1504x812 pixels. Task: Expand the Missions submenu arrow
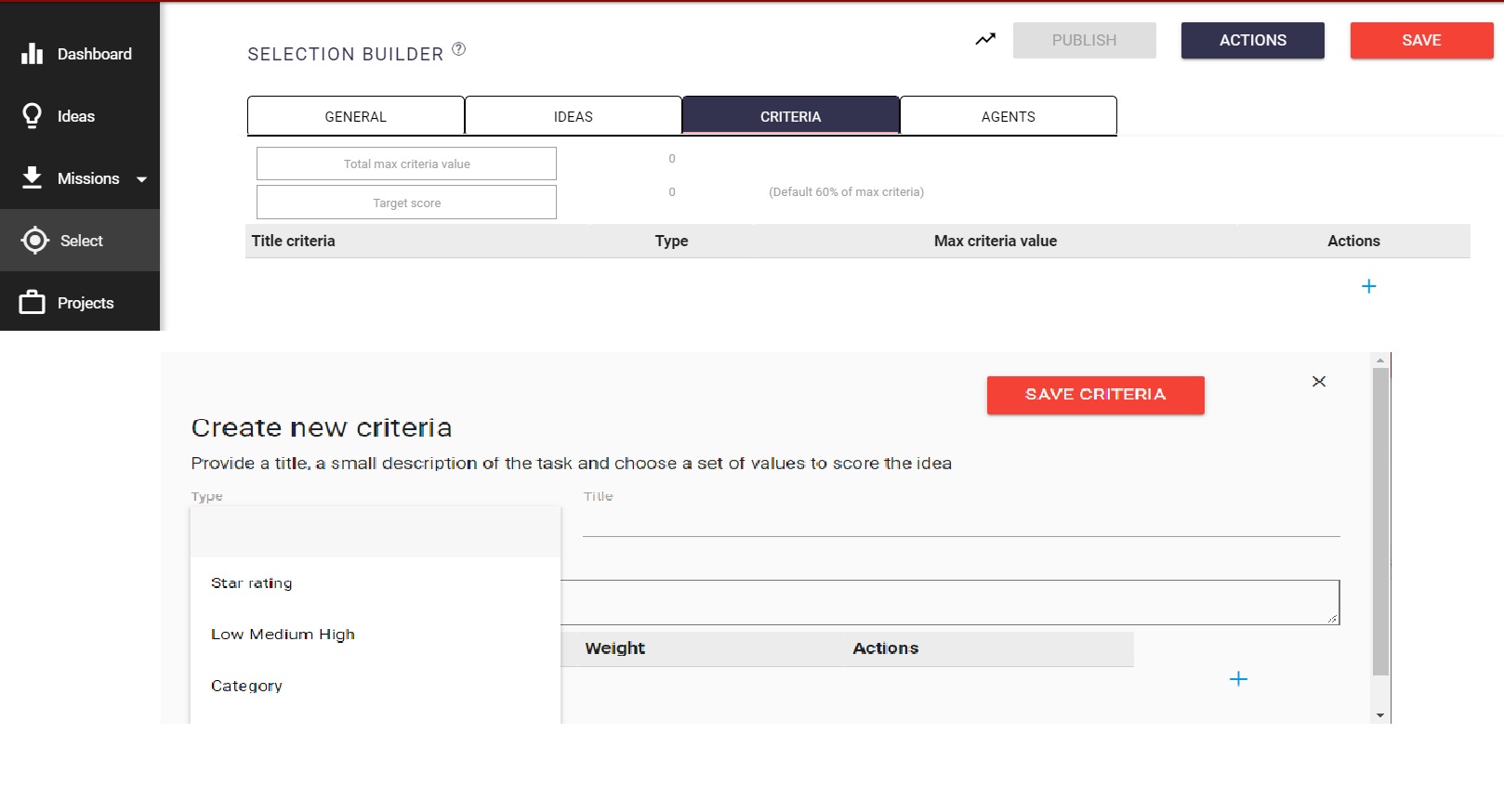tap(141, 179)
